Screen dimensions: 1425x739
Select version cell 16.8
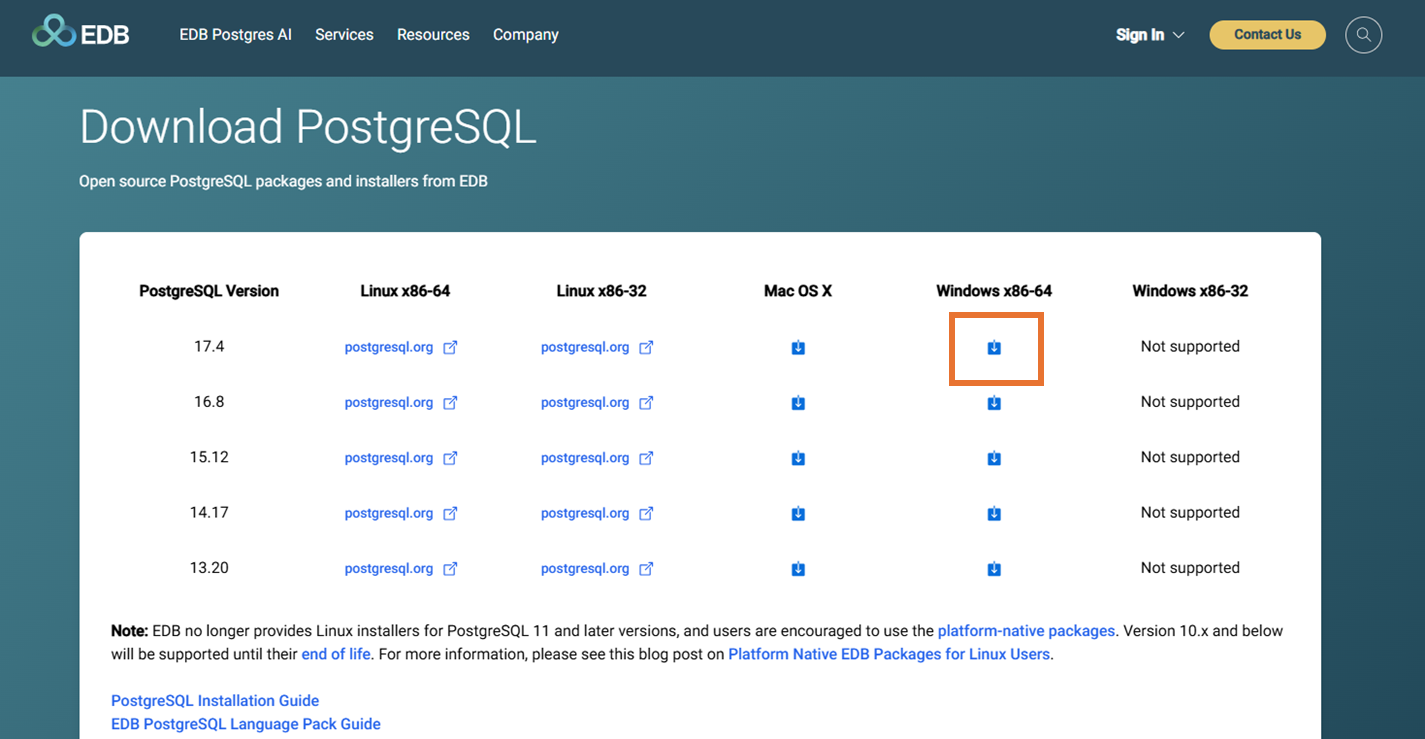pyautogui.click(x=209, y=401)
